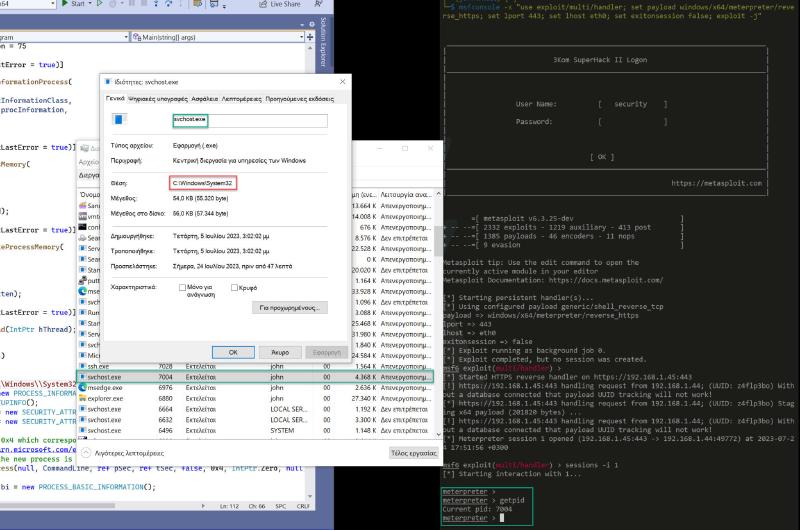Click the Task Manager scroll up arrow

(438, 194)
